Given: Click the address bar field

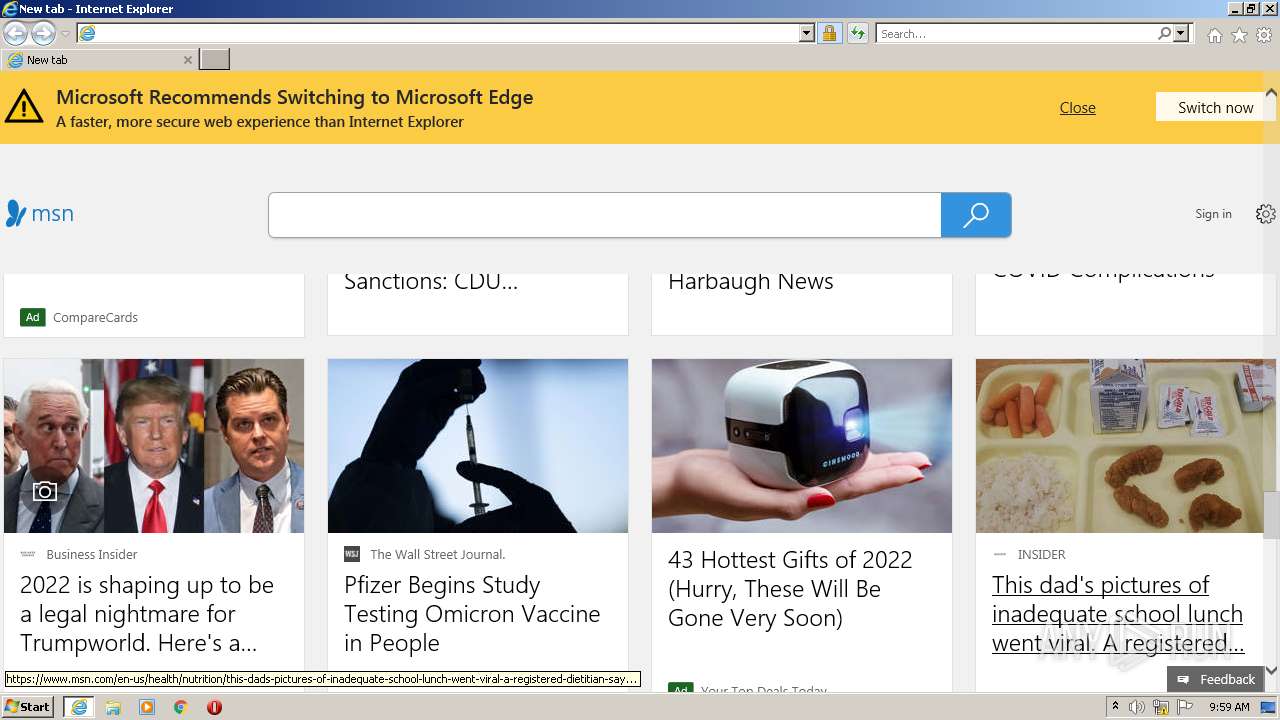Looking at the screenshot, I should point(438,34).
